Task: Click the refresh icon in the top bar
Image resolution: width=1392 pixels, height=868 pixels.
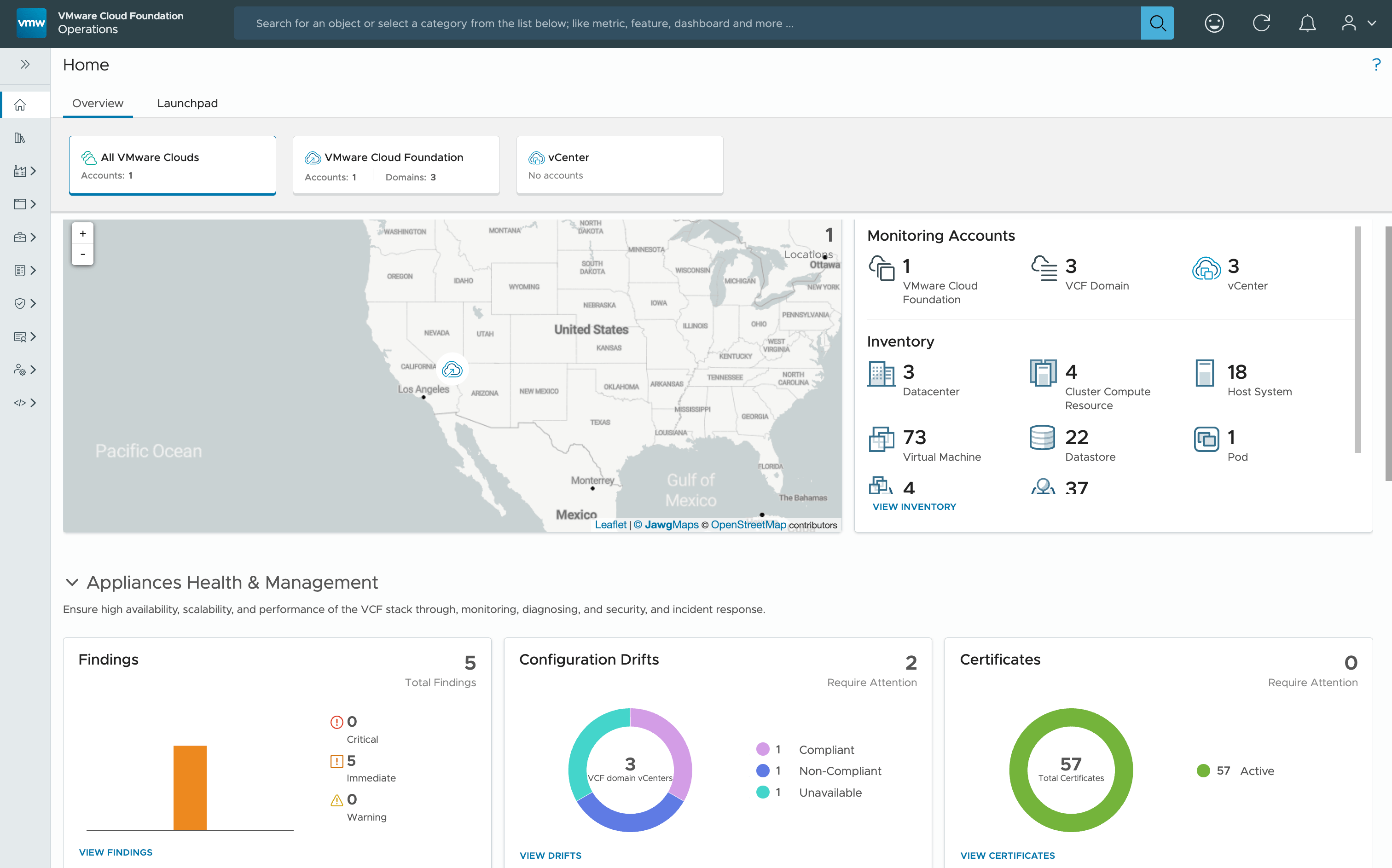Action: pyautogui.click(x=1261, y=23)
